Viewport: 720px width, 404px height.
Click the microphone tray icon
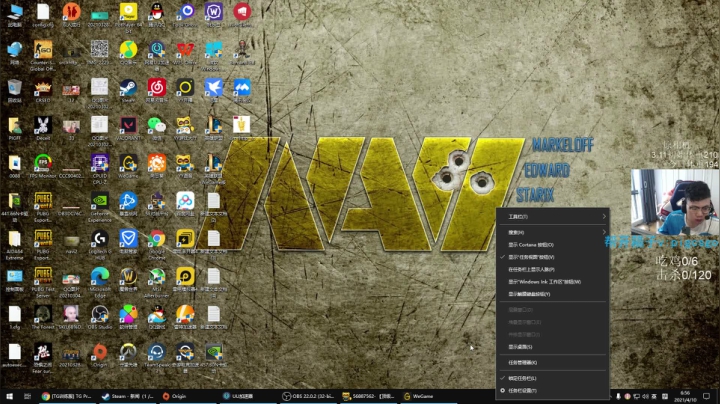click(618, 396)
